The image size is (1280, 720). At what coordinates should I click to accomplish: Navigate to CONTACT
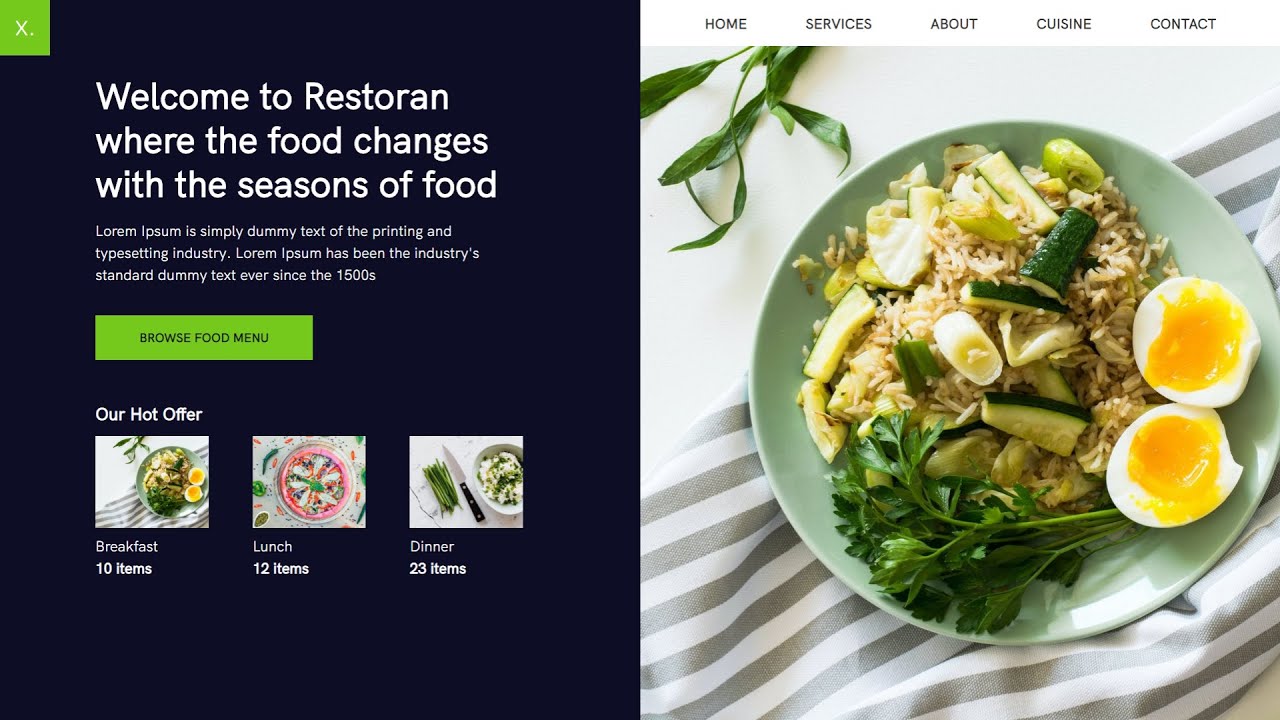(1182, 24)
